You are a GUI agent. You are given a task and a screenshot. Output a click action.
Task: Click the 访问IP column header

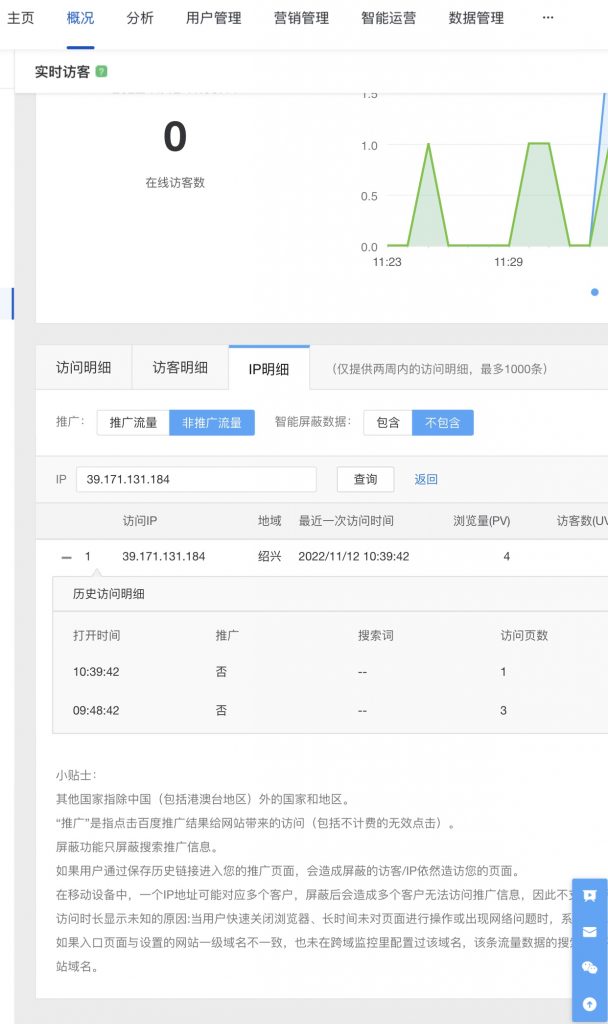pyautogui.click(x=140, y=520)
